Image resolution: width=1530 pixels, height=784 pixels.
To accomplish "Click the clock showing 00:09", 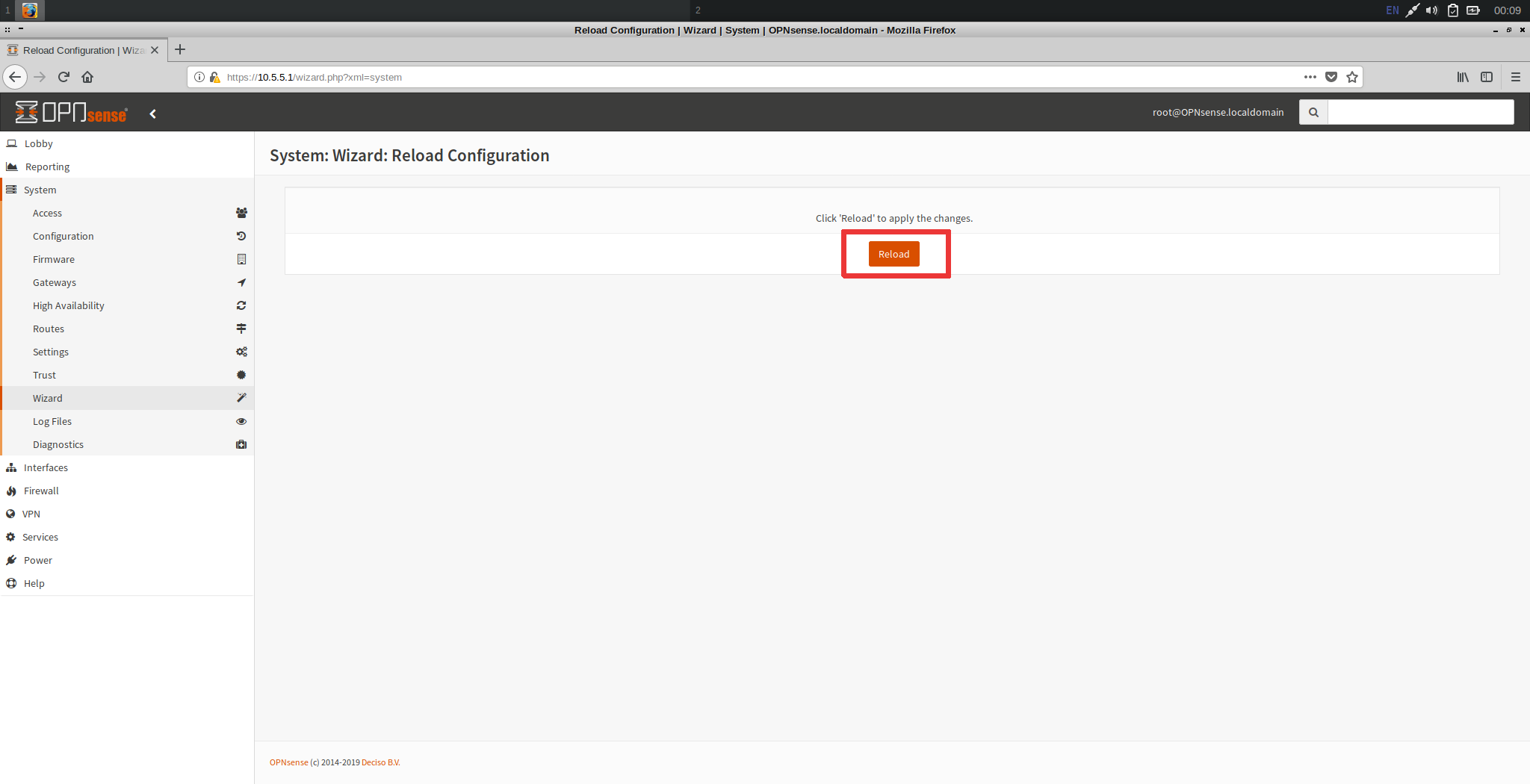I will click(x=1507, y=10).
